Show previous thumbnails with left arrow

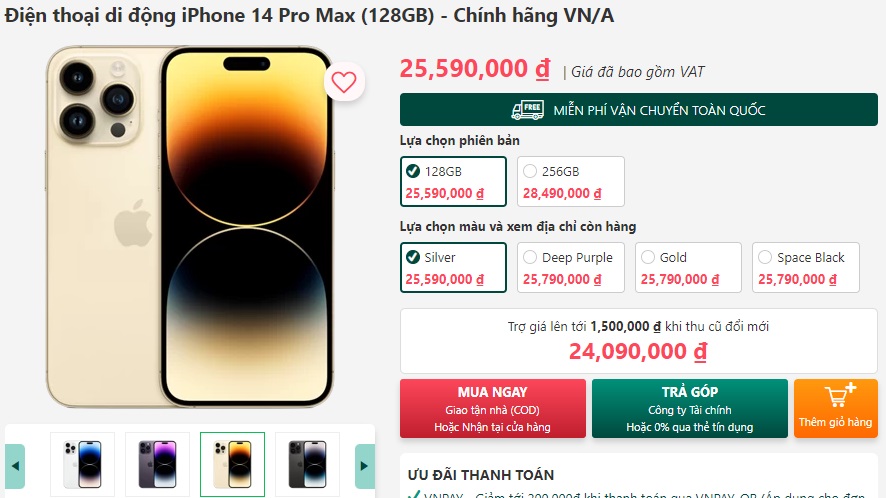[15, 466]
